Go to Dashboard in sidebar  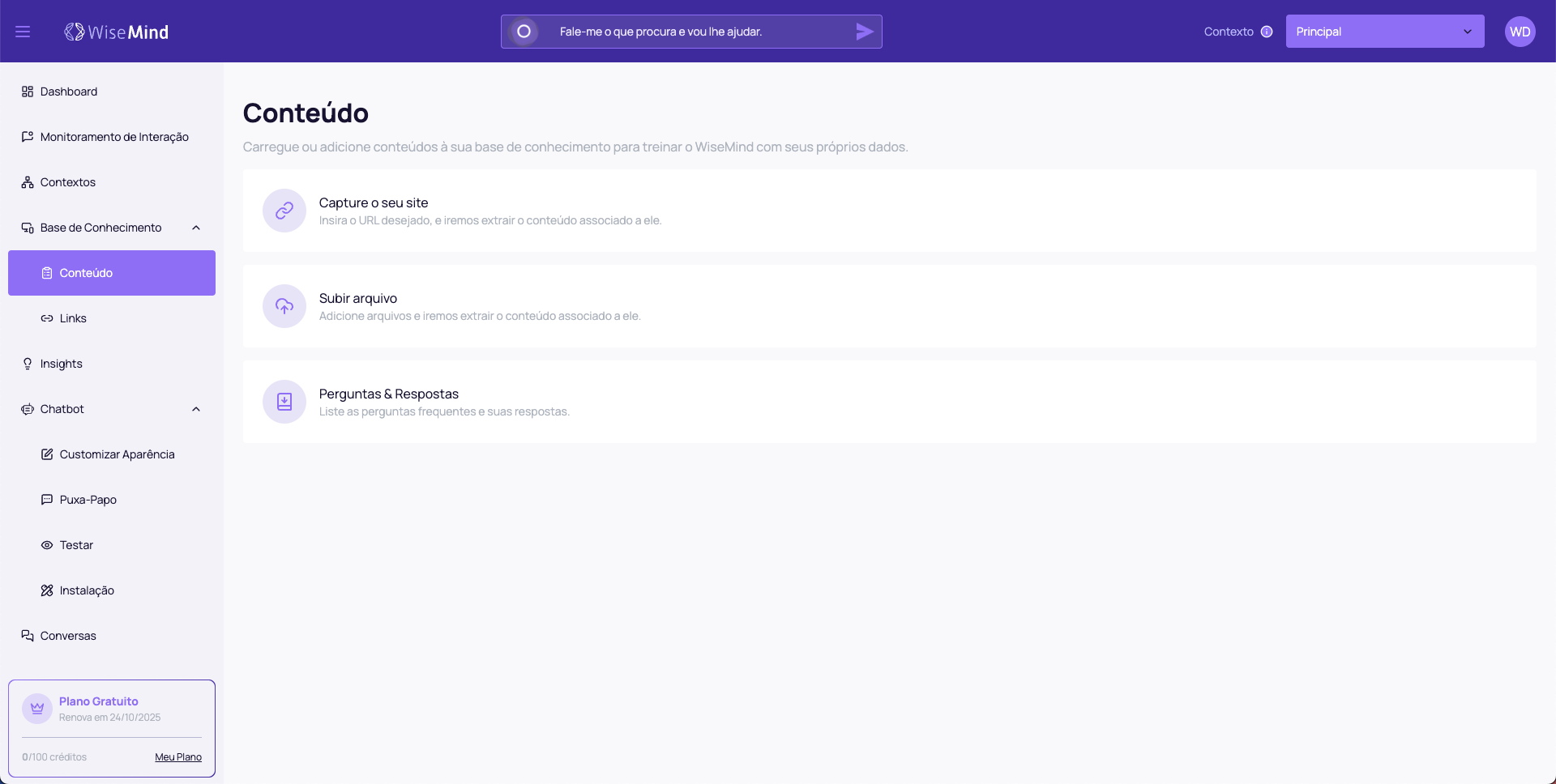pyautogui.click(x=69, y=92)
